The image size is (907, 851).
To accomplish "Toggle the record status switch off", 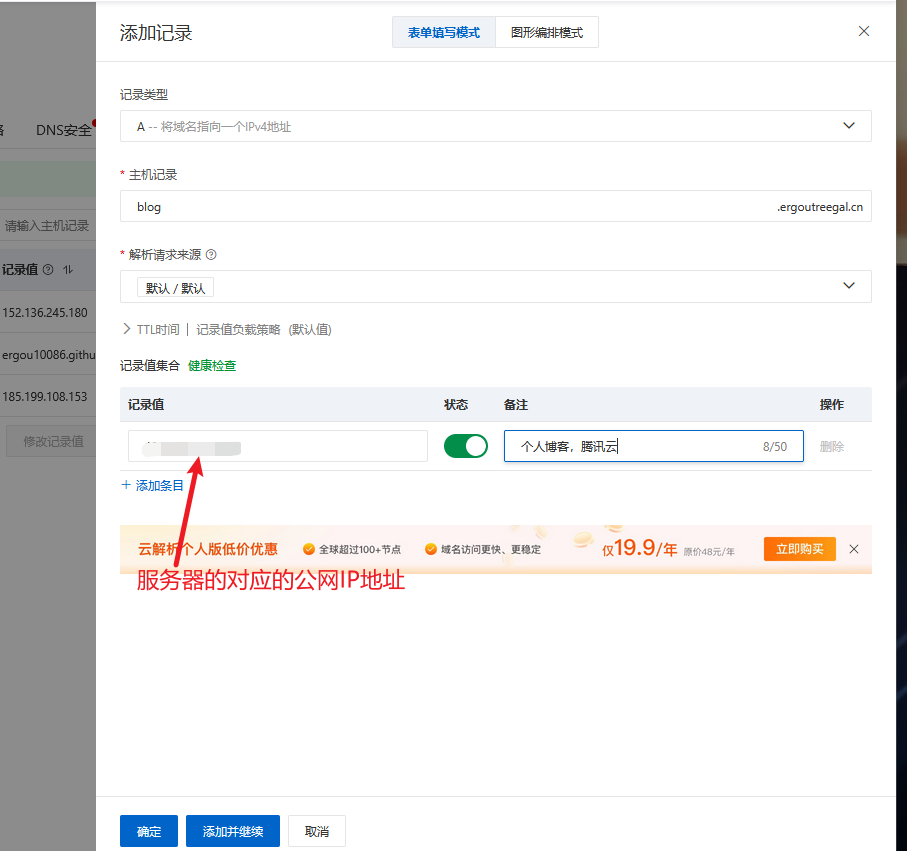I will click(x=466, y=446).
